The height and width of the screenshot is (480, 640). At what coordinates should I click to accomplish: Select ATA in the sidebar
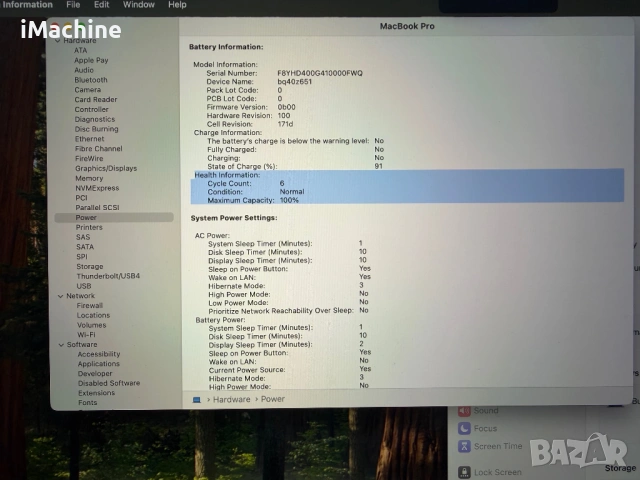coord(80,50)
